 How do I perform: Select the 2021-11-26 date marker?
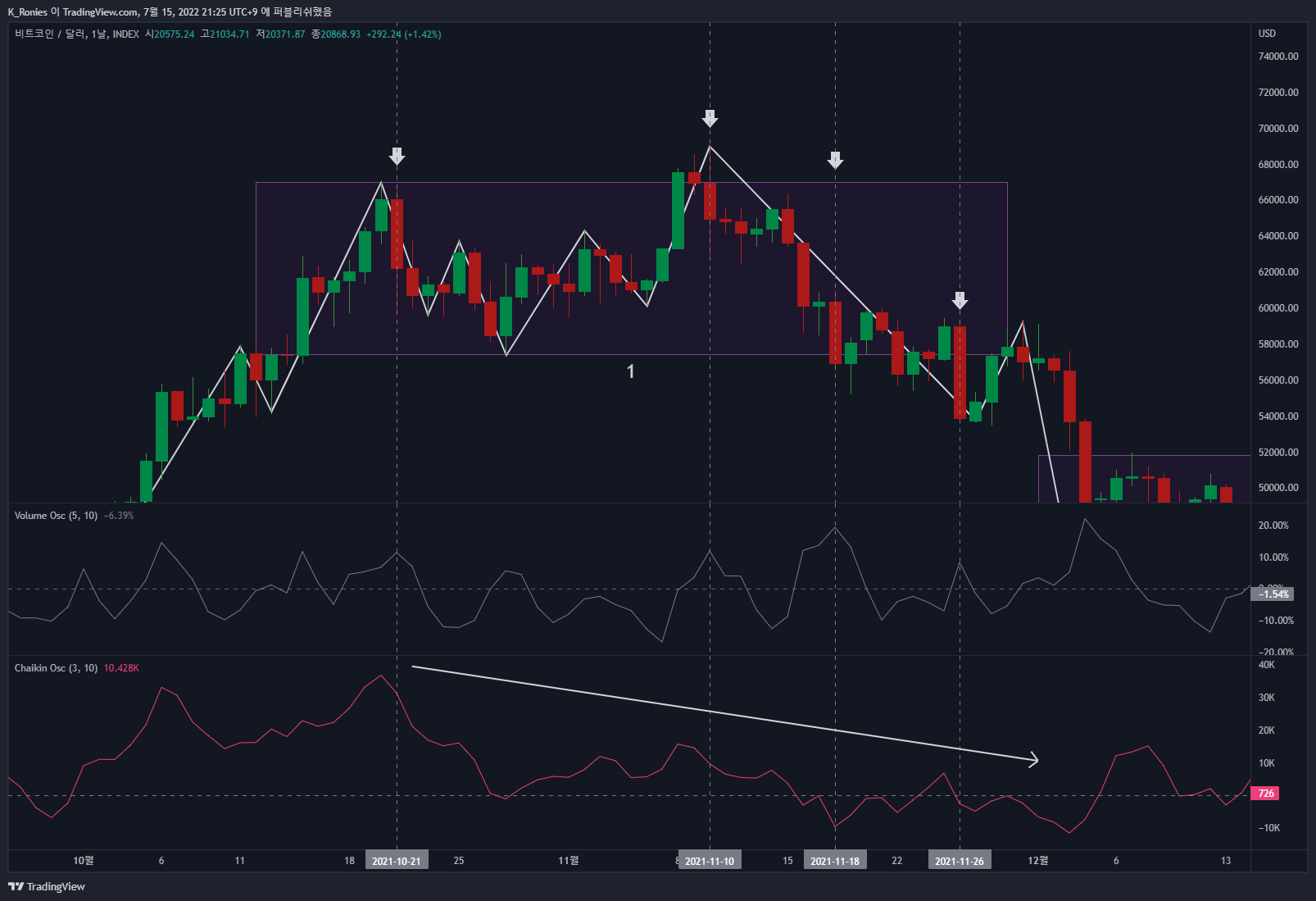(x=960, y=861)
